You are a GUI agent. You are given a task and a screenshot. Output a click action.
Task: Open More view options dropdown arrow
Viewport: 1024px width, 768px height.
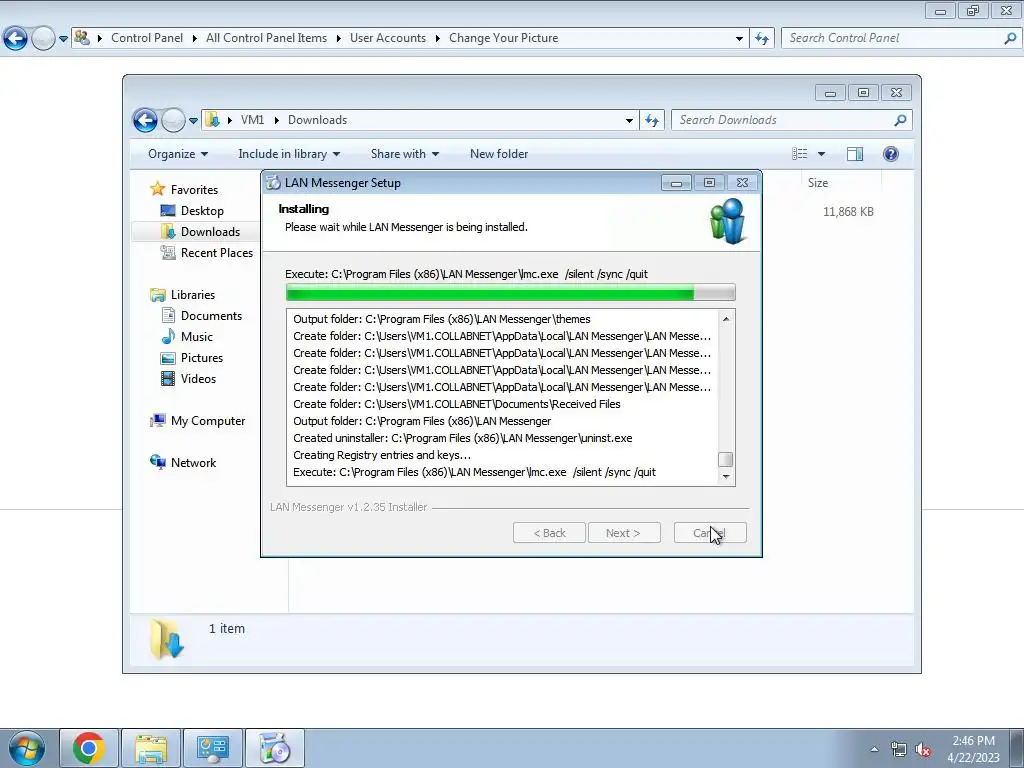click(x=822, y=154)
